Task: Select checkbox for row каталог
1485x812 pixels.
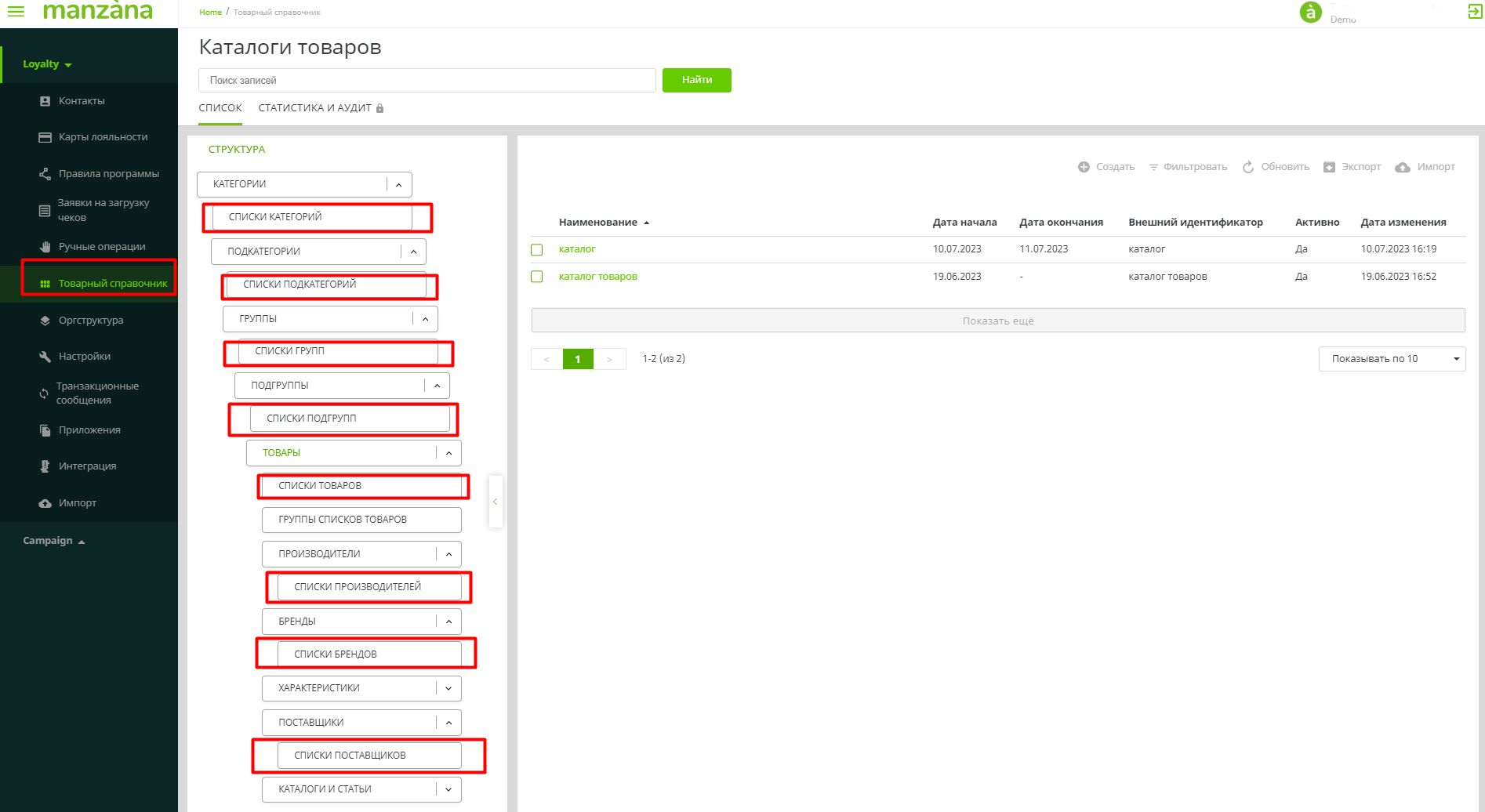Action: pyautogui.click(x=537, y=250)
